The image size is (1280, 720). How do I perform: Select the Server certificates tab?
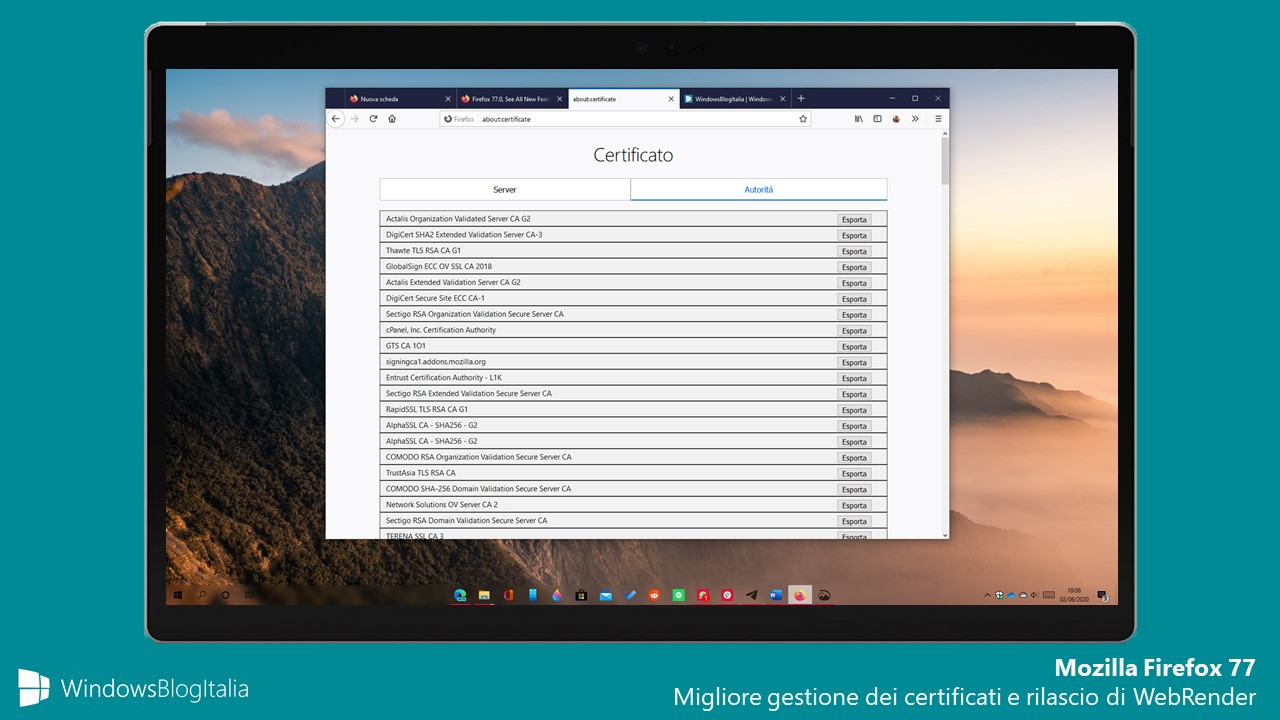505,189
